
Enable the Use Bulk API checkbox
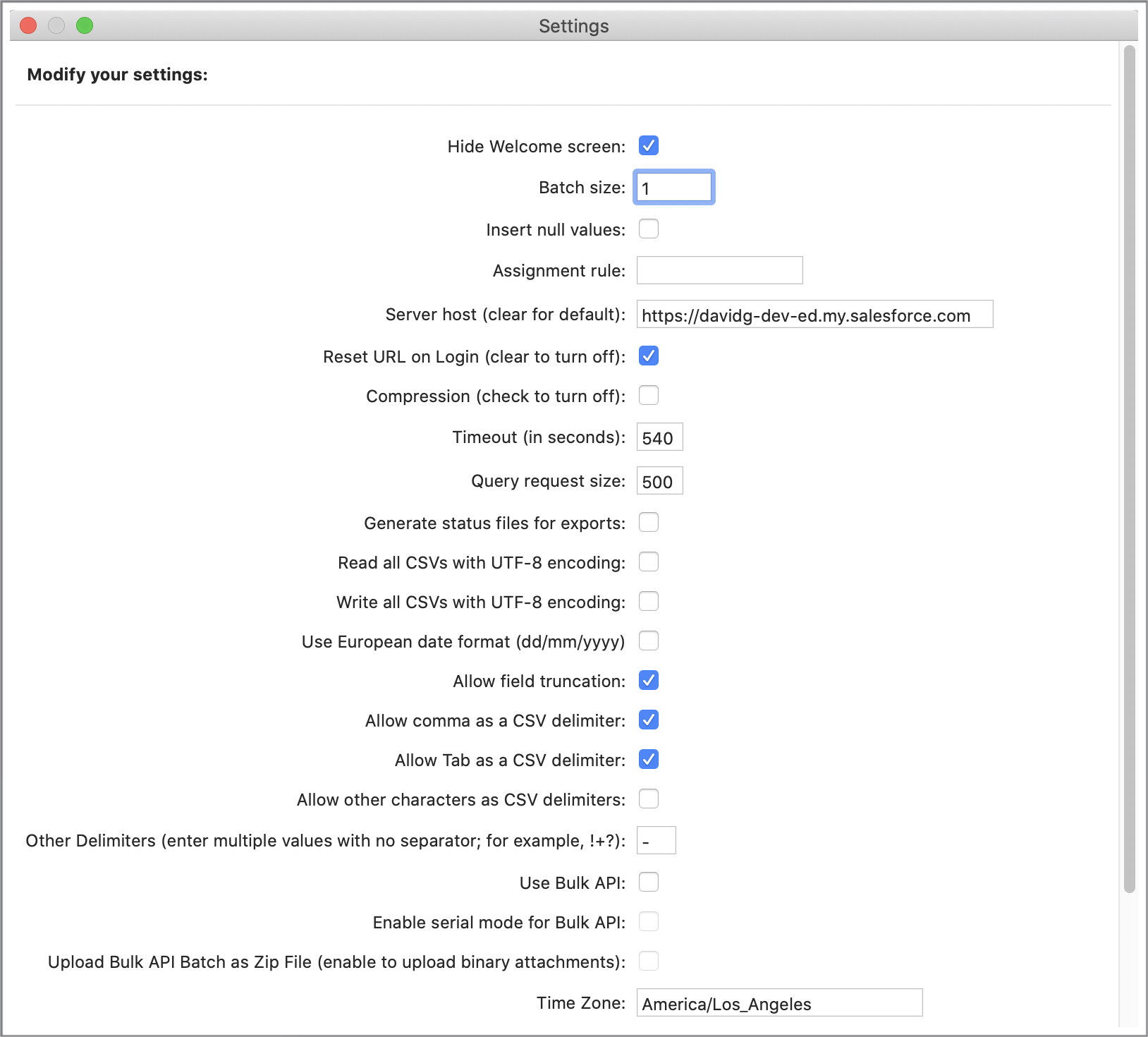tap(648, 883)
